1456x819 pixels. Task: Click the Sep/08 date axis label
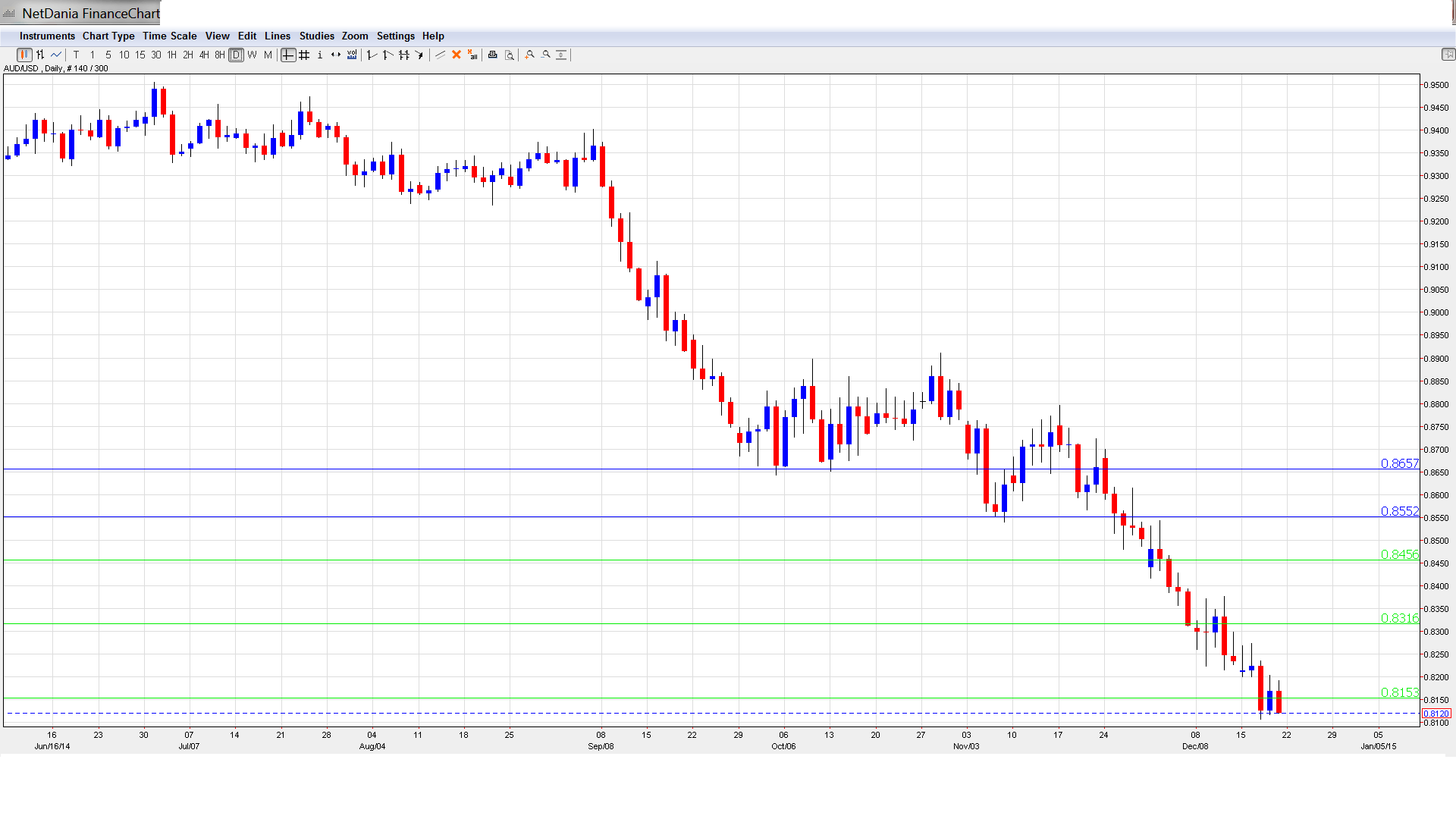click(601, 746)
